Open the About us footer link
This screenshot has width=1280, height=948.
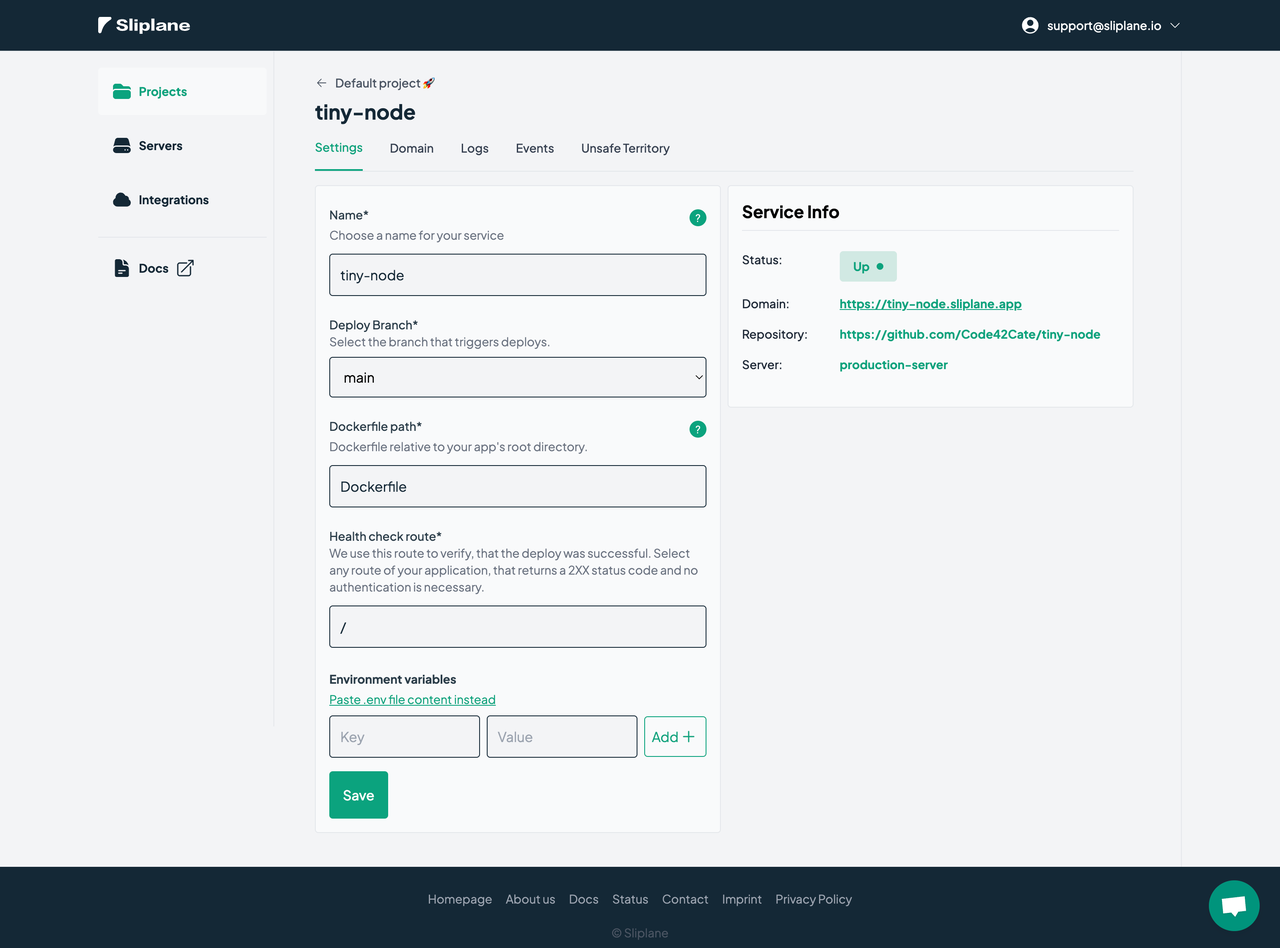pyautogui.click(x=530, y=899)
